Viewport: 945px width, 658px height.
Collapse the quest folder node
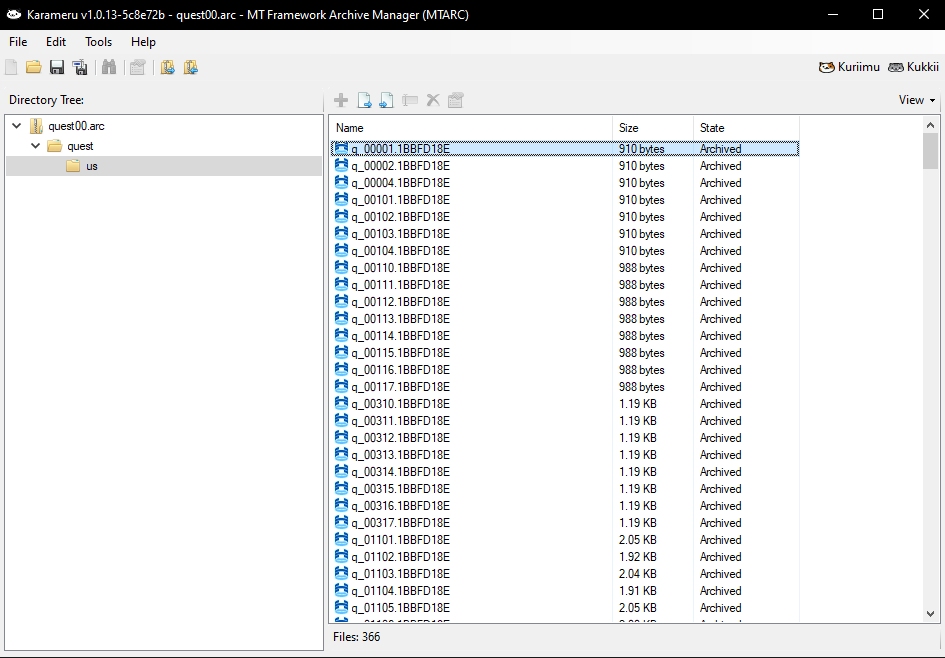pos(36,146)
